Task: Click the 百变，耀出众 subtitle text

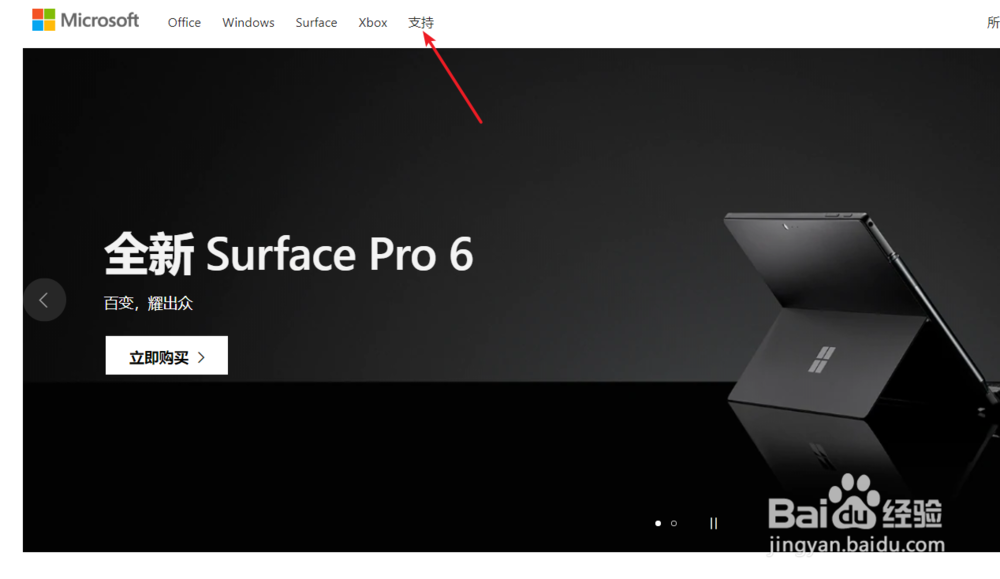Action: tap(149, 304)
